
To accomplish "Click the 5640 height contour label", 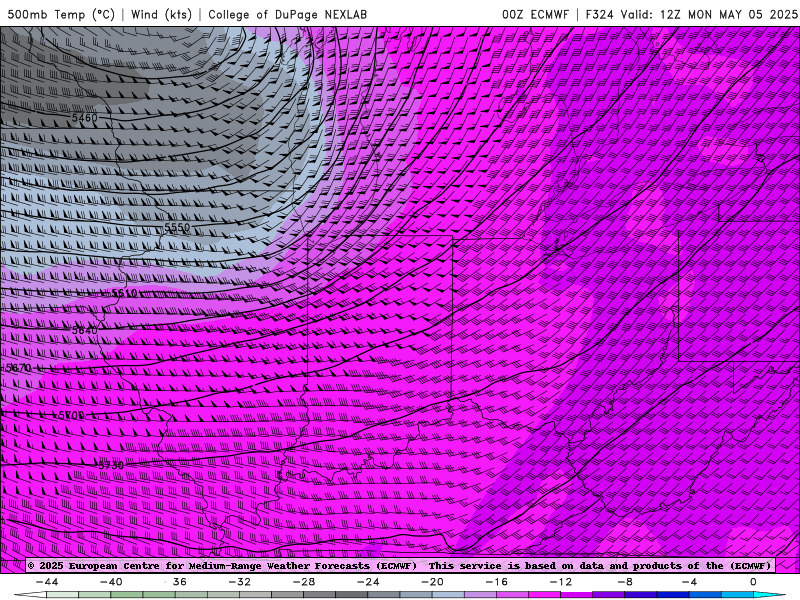I will click(84, 330).
